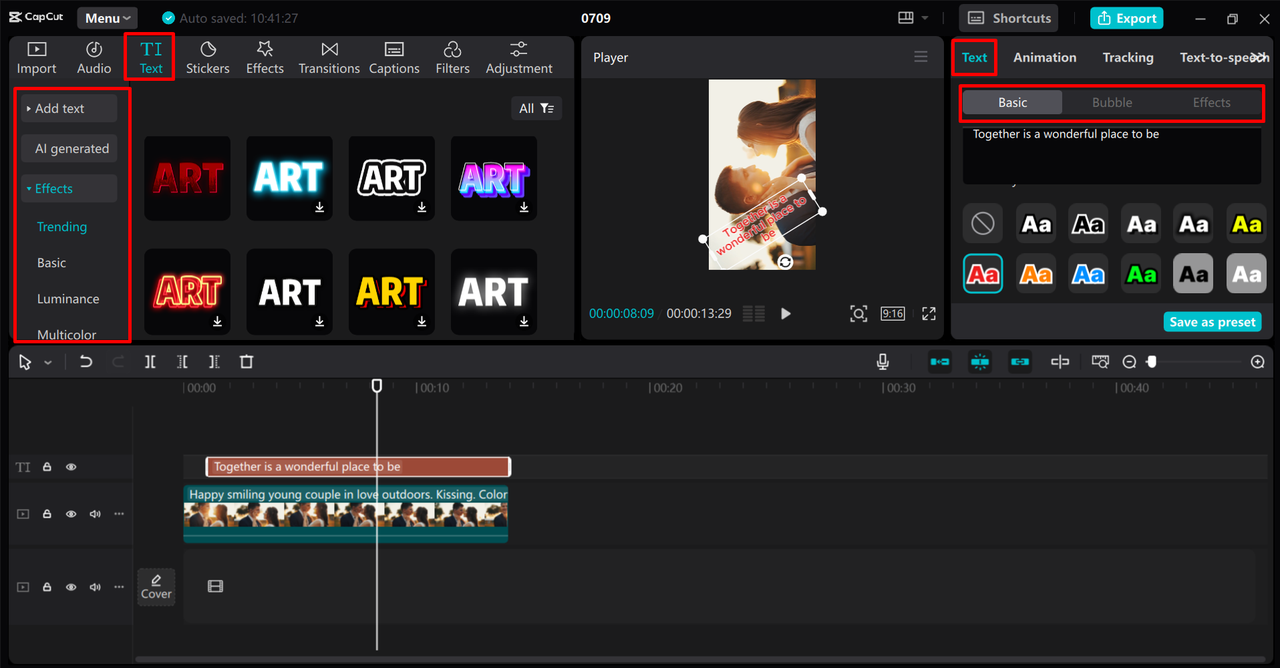Image resolution: width=1280 pixels, height=668 pixels.
Task: Open the Stickers panel
Action: [207, 57]
